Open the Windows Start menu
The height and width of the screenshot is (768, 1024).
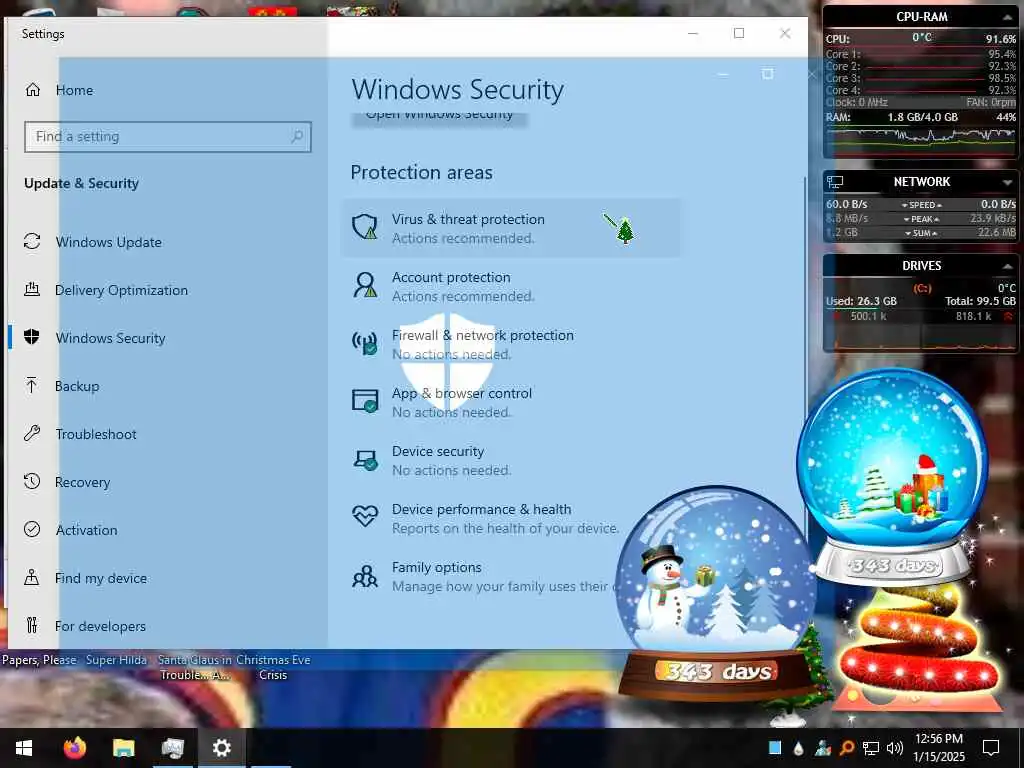(24, 748)
